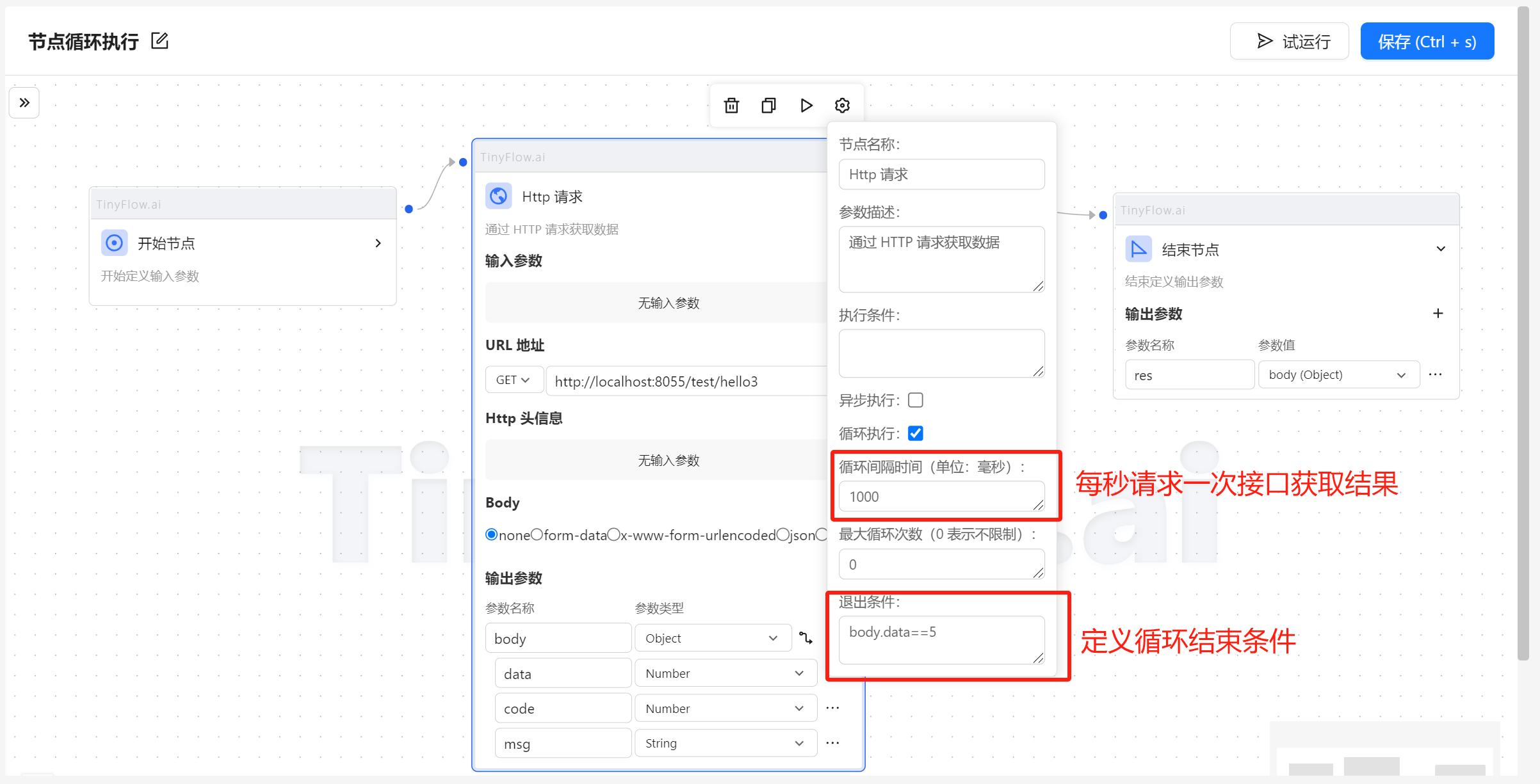Screen dimensions: 1540x784
Task: Click the copy node icon
Action: (768, 106)
